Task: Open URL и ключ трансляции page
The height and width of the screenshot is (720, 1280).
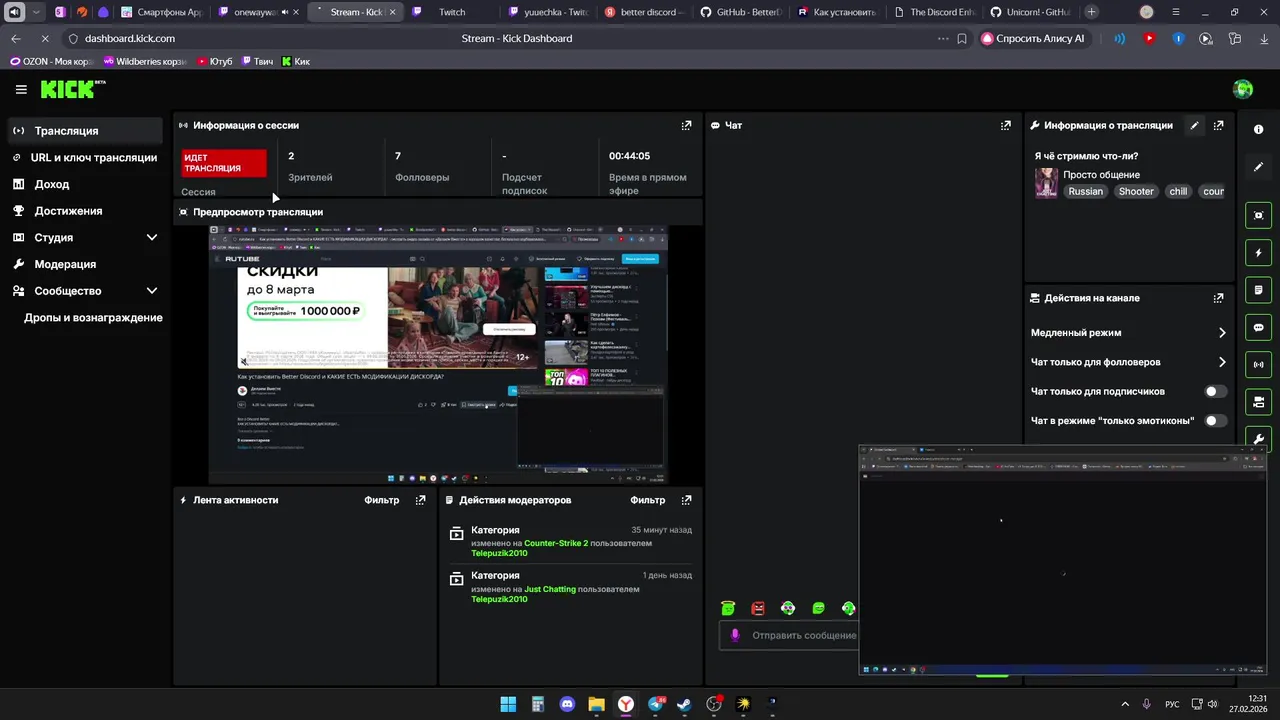Action: [x=84, y=158]
